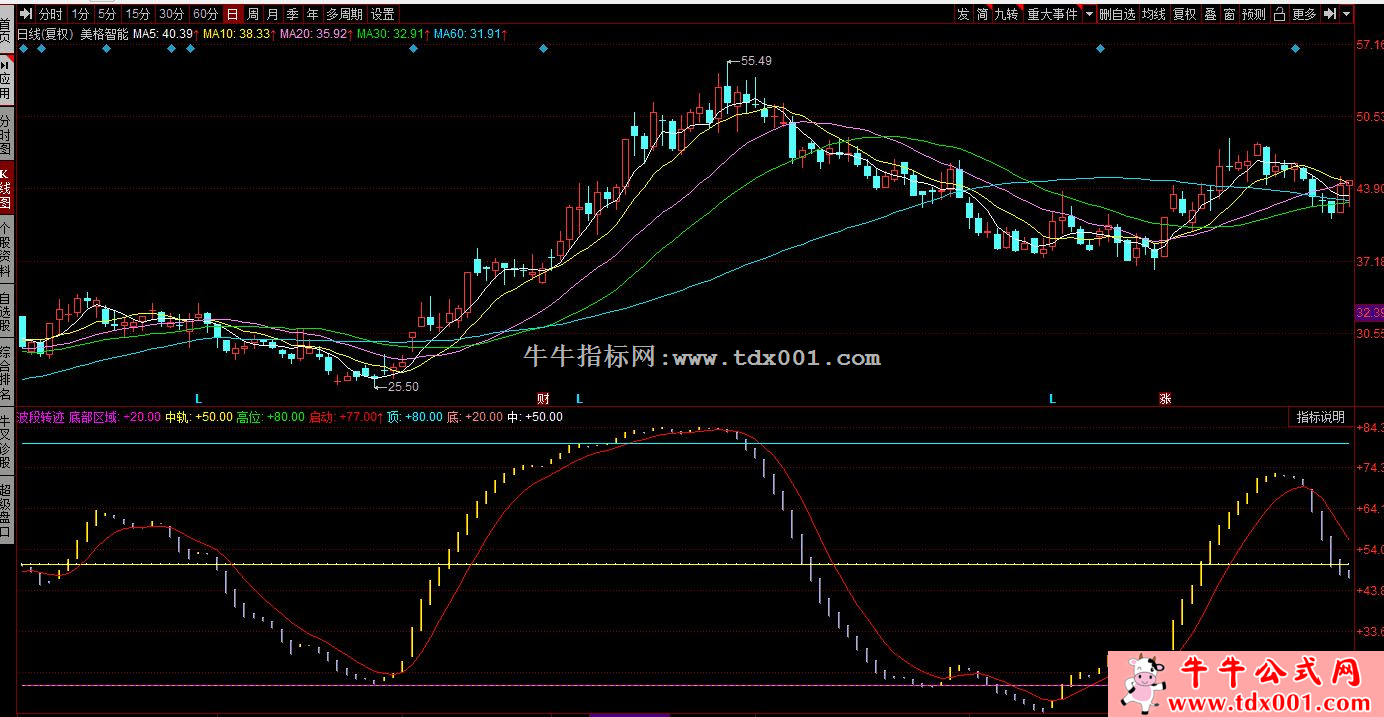Click the 55.49 high price label
Viewport: 1384px width, 717px height.
755,61
